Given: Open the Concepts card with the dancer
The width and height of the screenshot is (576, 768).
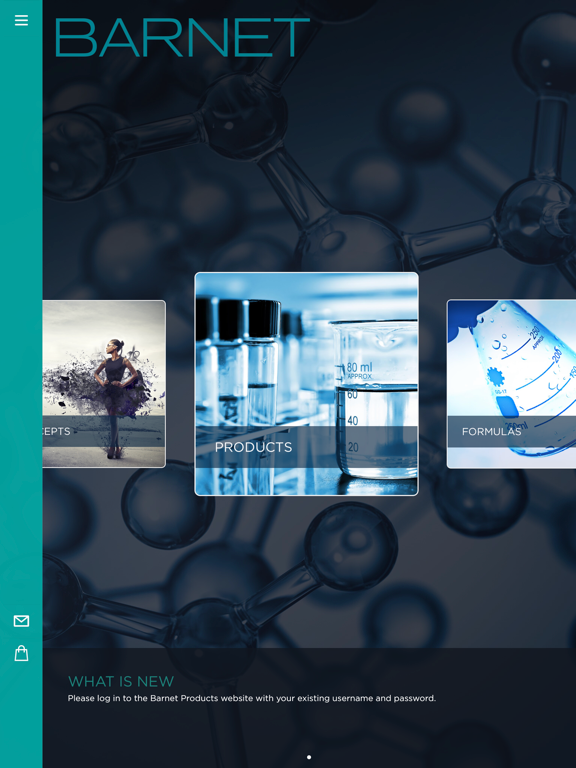Looking at the screenshot, I should pyautogui.click(x=104, y=384).
